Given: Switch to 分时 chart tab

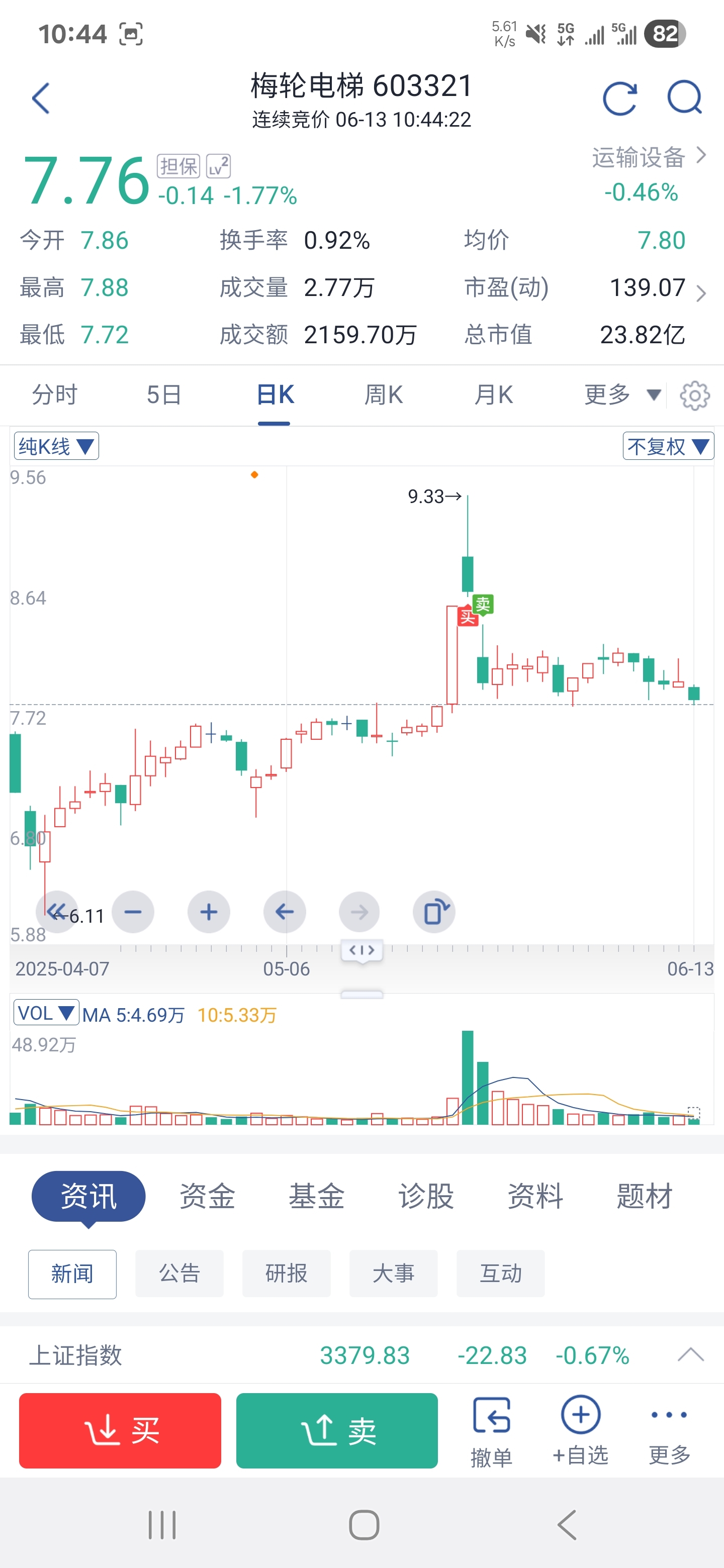Looking at the screenshot, I should coord(55,395).
